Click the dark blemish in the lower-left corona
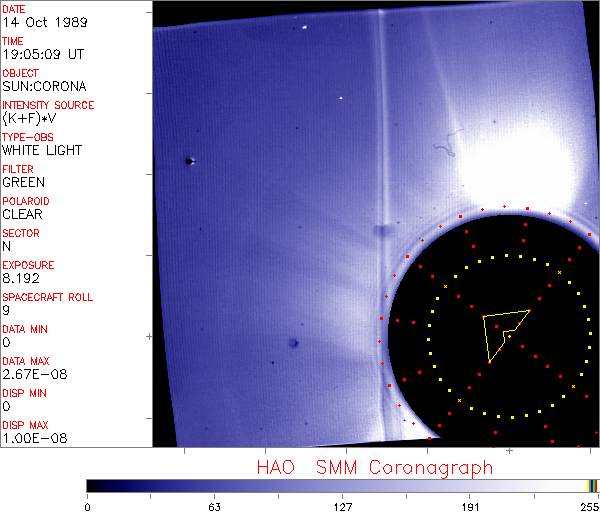600x512 pixels. click(293, 344)
